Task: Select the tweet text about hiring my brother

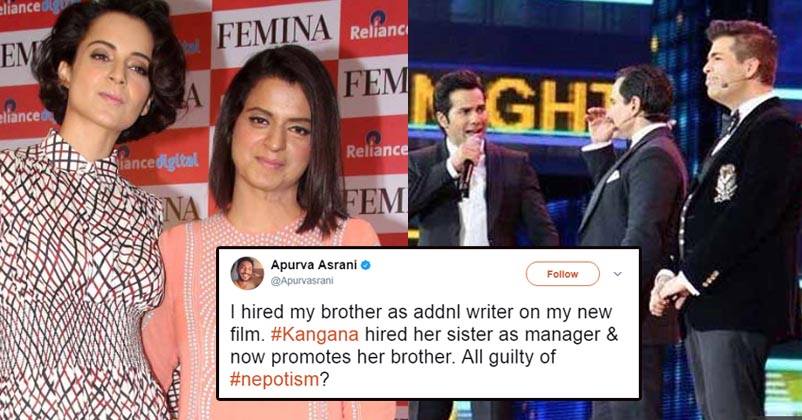Action: tap(425, 345)
